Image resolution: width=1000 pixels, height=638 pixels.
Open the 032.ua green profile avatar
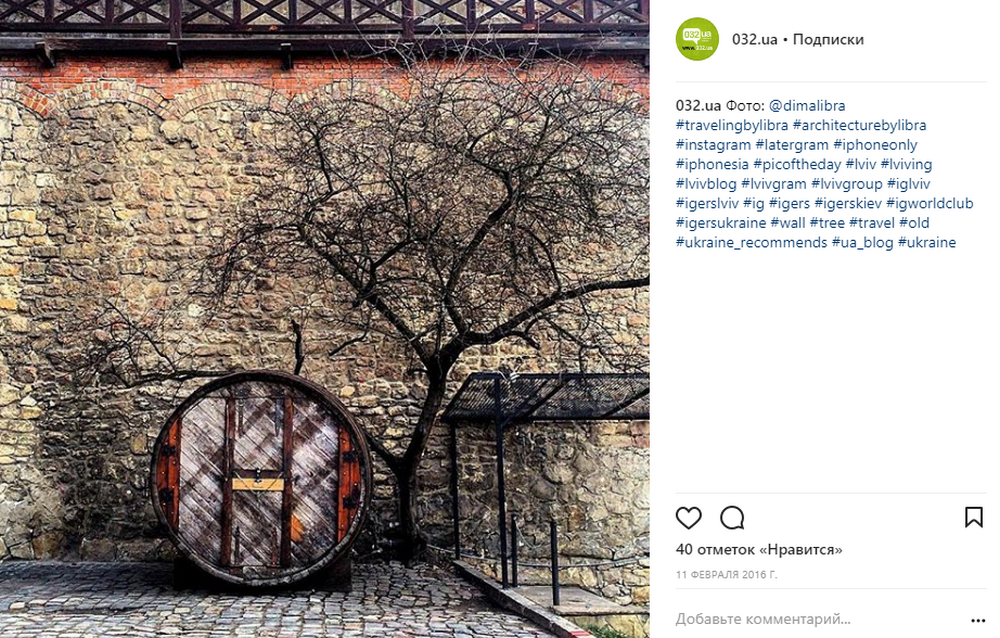[697, 39]
